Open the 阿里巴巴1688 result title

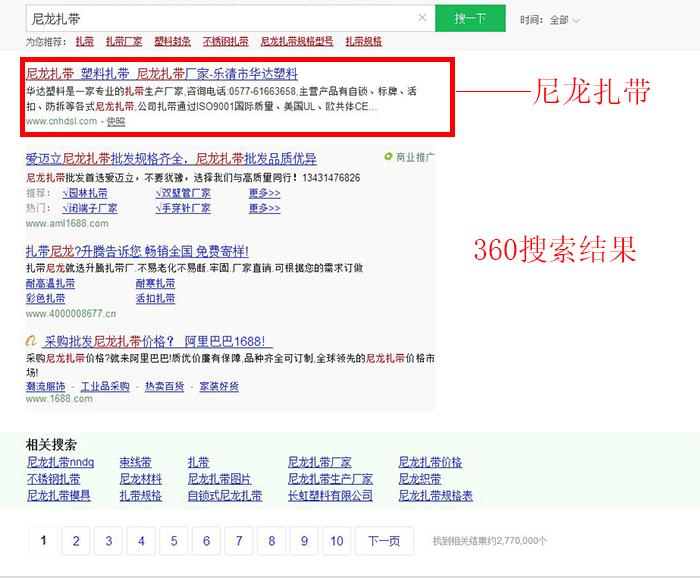158,342
